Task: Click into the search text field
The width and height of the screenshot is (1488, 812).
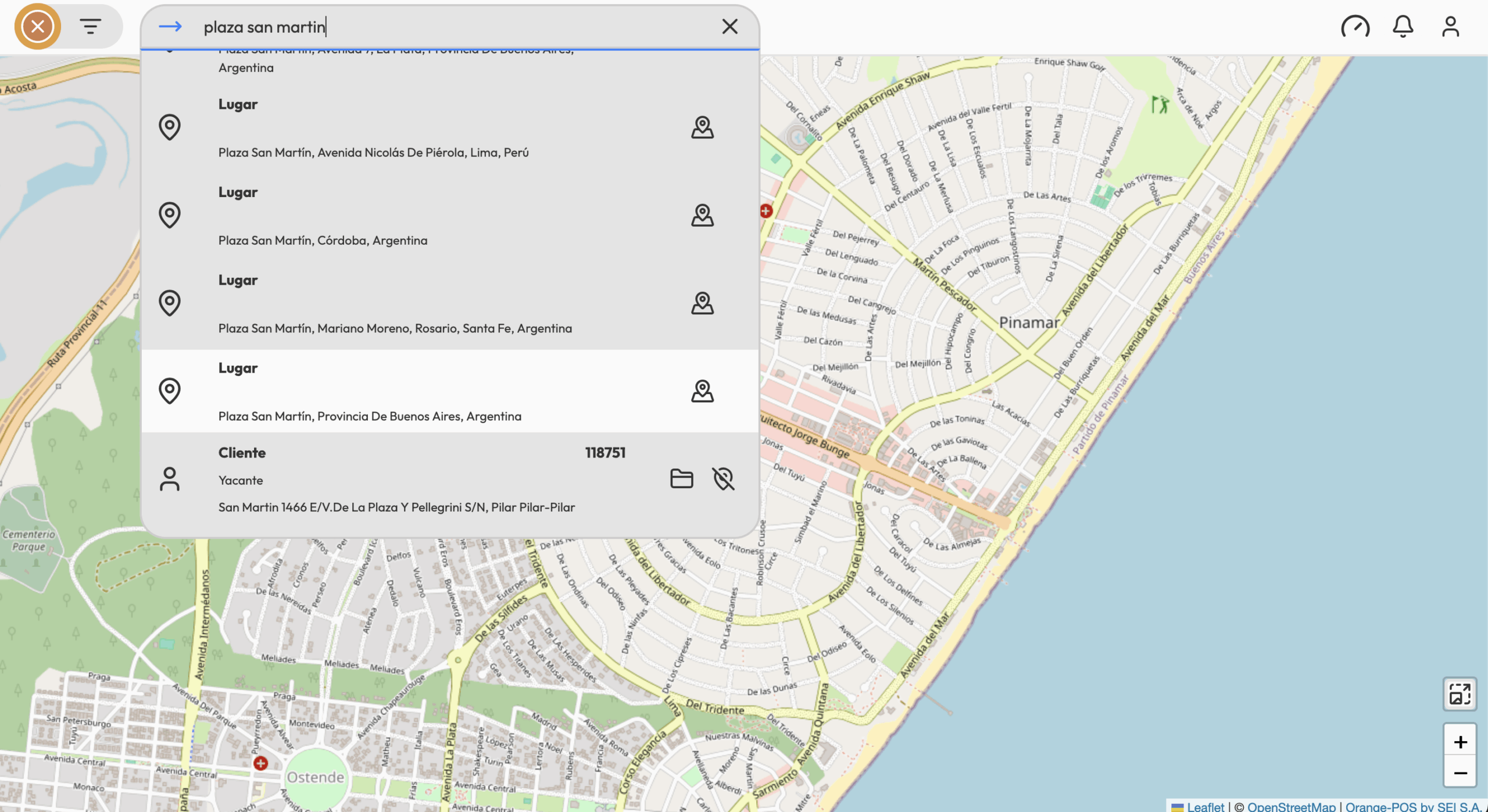Action: coord(453,27)
